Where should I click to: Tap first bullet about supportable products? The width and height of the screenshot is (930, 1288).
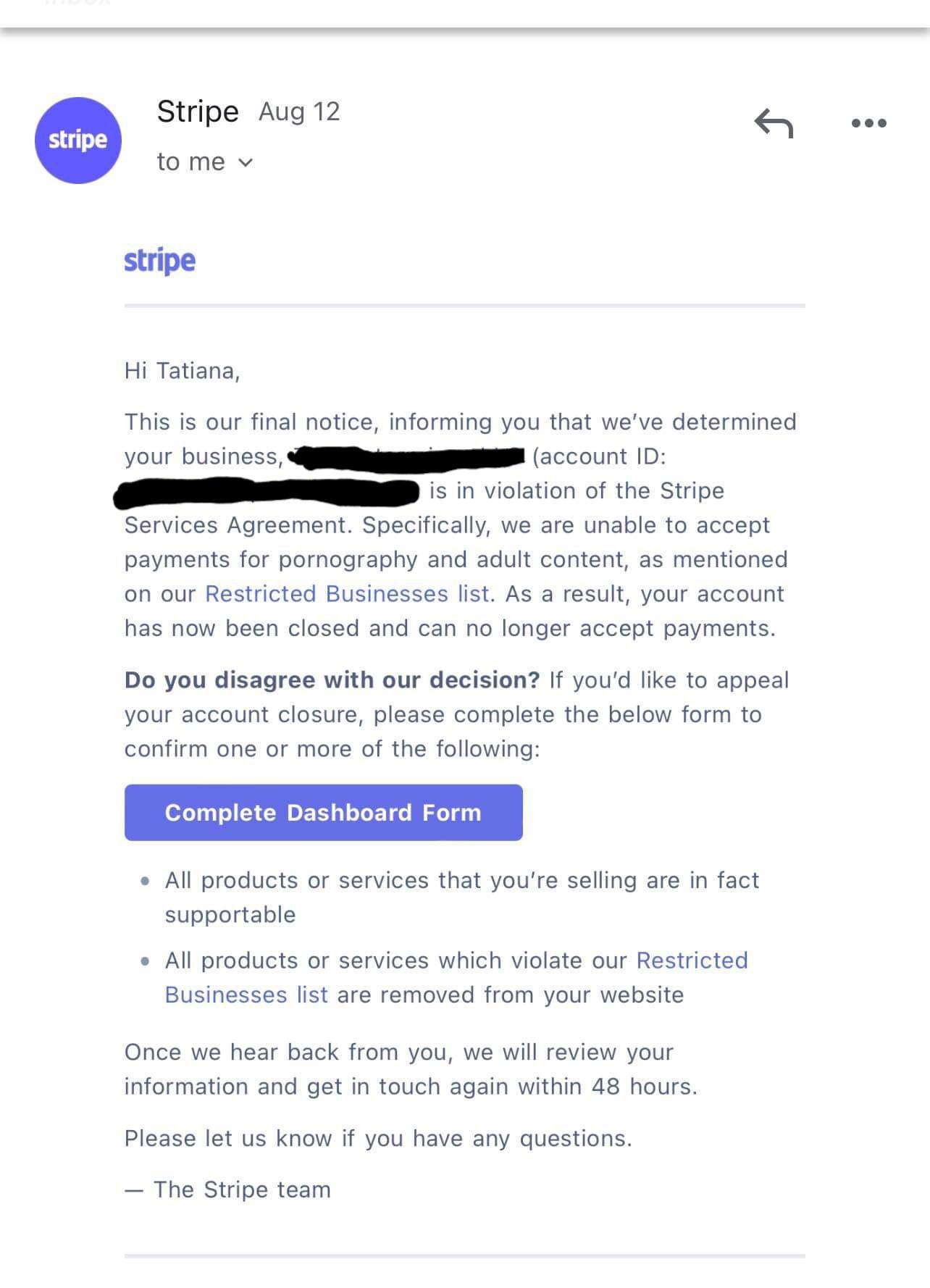[462, 898]
